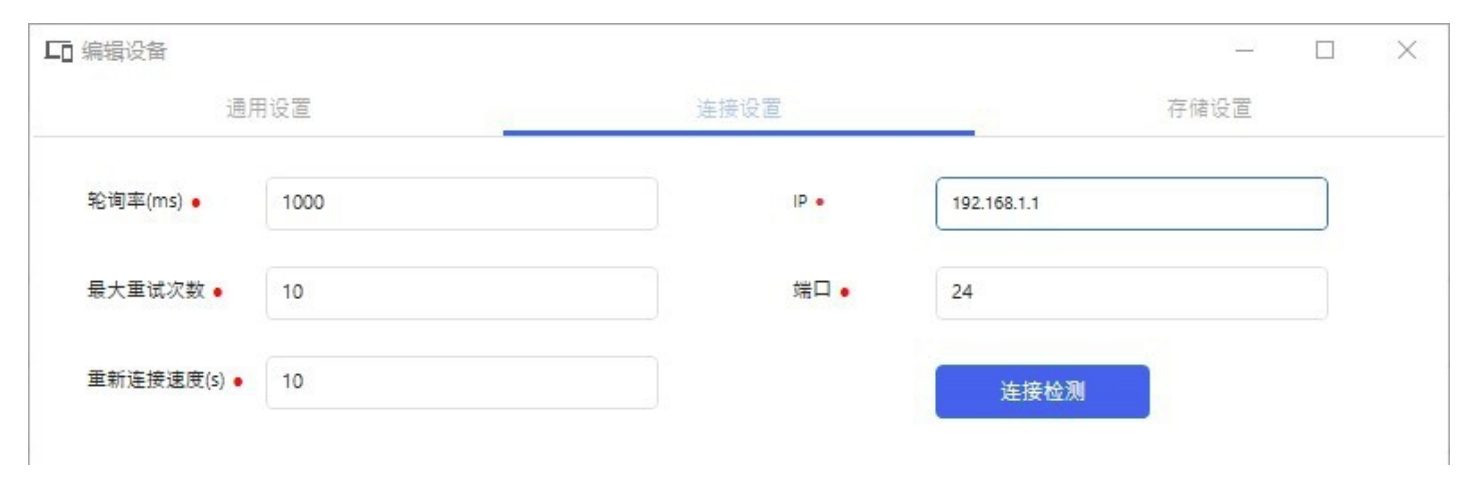The image size is (1475, 501).
Task: Click the 端口 field showing 24
Action: [1131, 293]
